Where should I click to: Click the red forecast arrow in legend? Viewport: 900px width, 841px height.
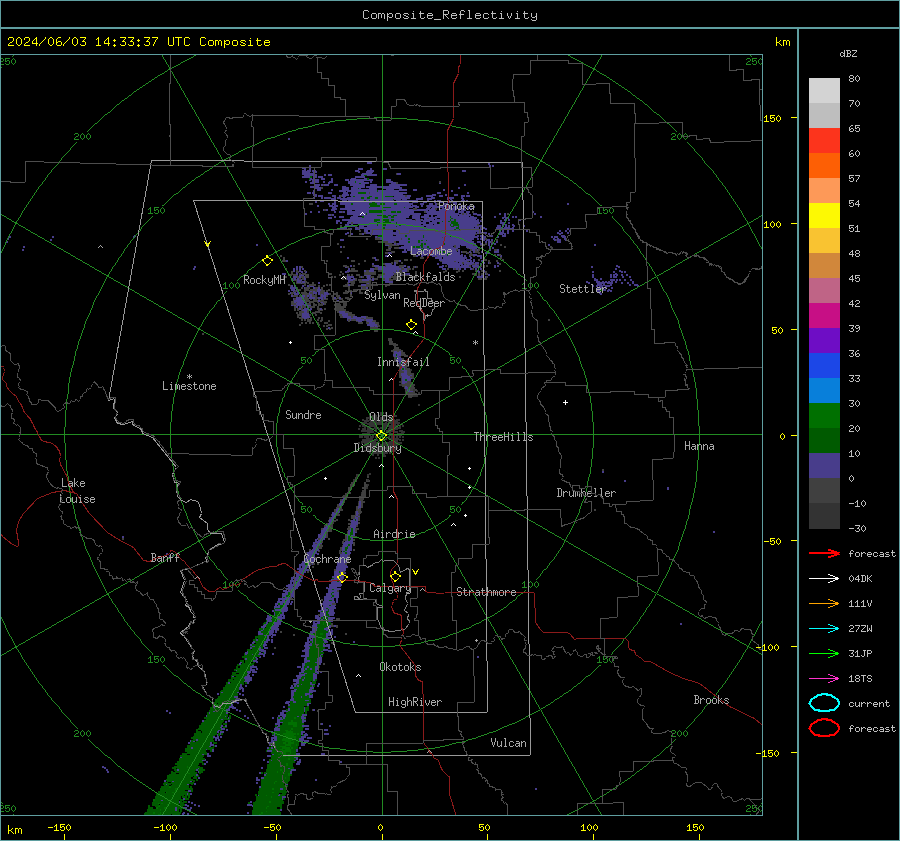click(x=824, y=553)
